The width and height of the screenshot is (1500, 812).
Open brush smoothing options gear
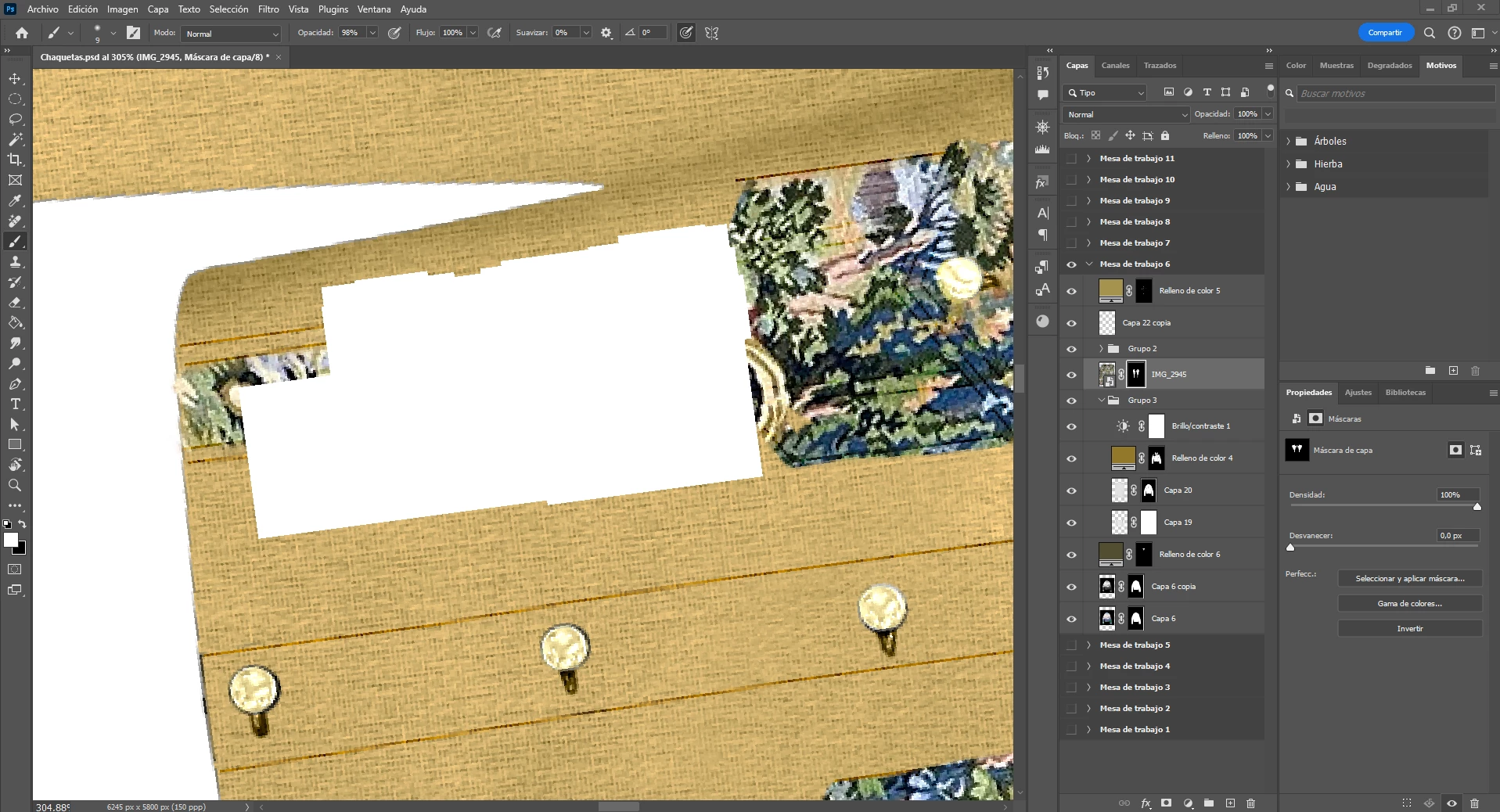[x=606, y=33]
